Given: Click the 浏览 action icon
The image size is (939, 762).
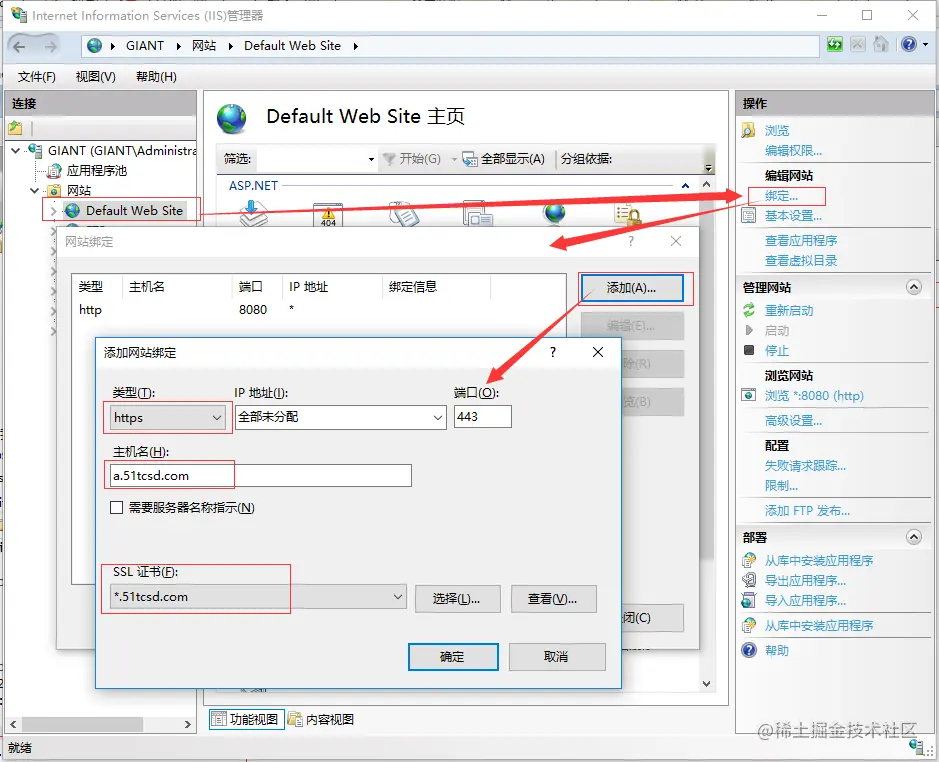Looking at the screenshot, I should pyautogui.click(x=749, y=130).
